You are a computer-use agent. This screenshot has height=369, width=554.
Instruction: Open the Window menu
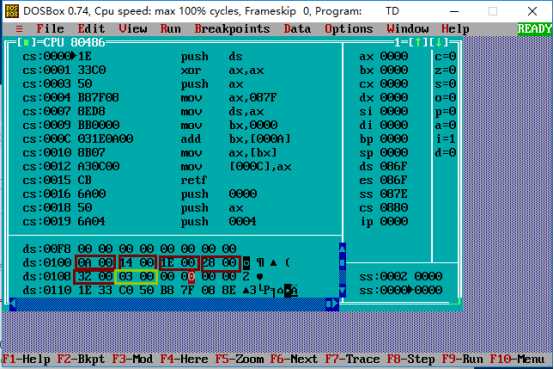[407, 29]
